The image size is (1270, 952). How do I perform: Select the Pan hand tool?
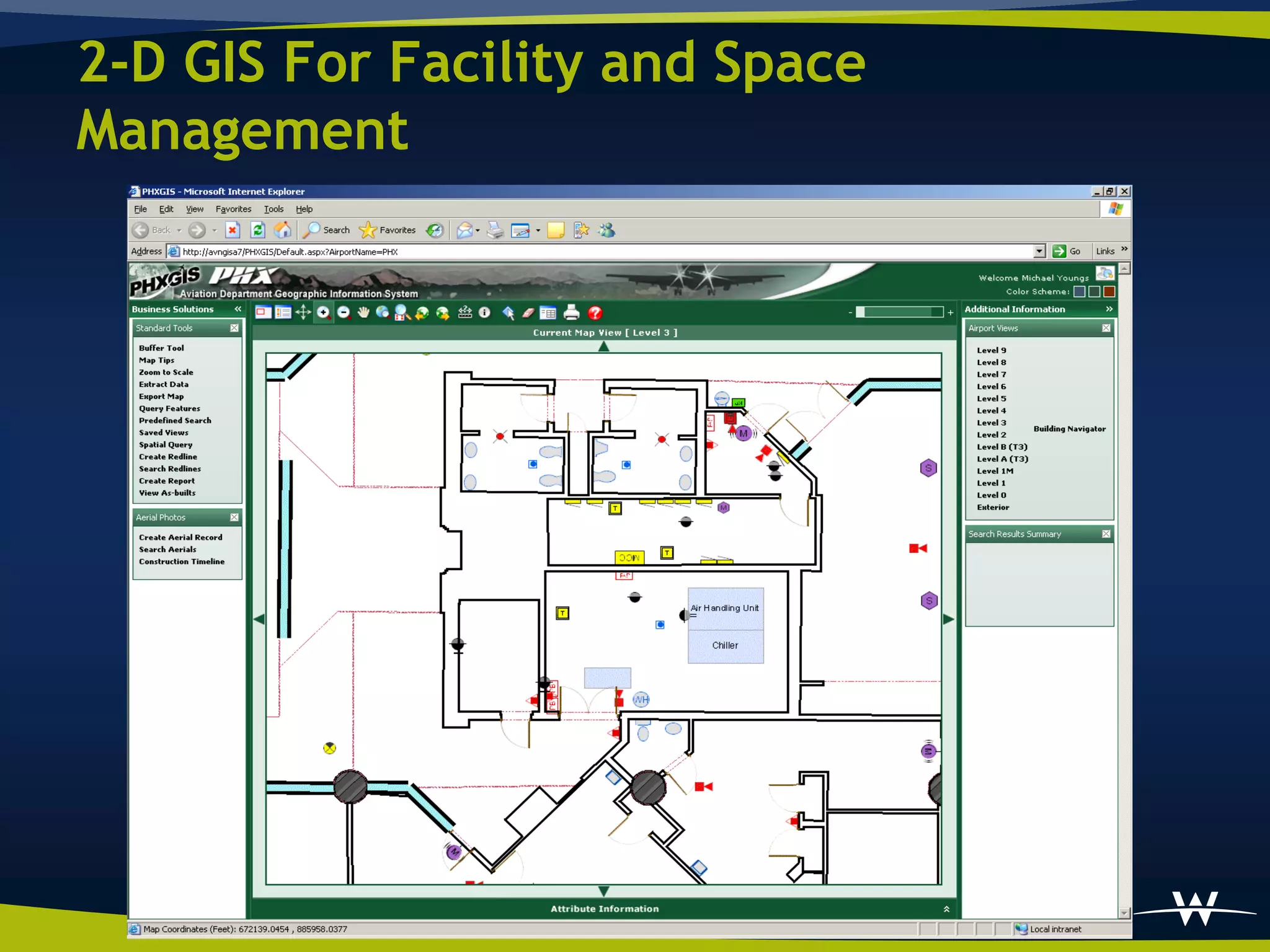click(x=363, y=313)
